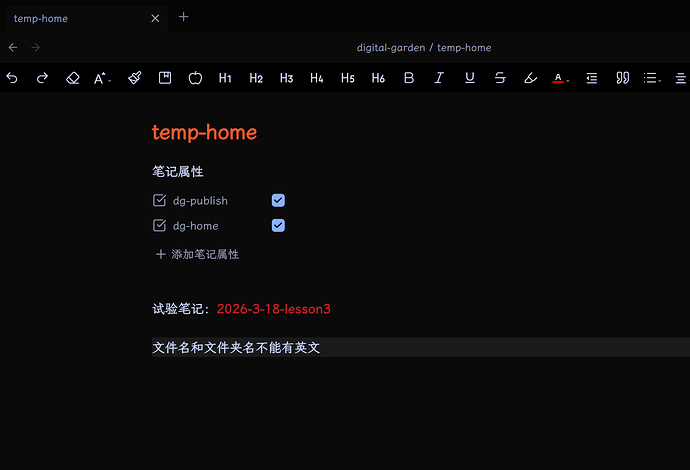This screenshot has height=470, width=690.
Task: Apply Heading 4 with H4 button
Action: pos(317,78)
